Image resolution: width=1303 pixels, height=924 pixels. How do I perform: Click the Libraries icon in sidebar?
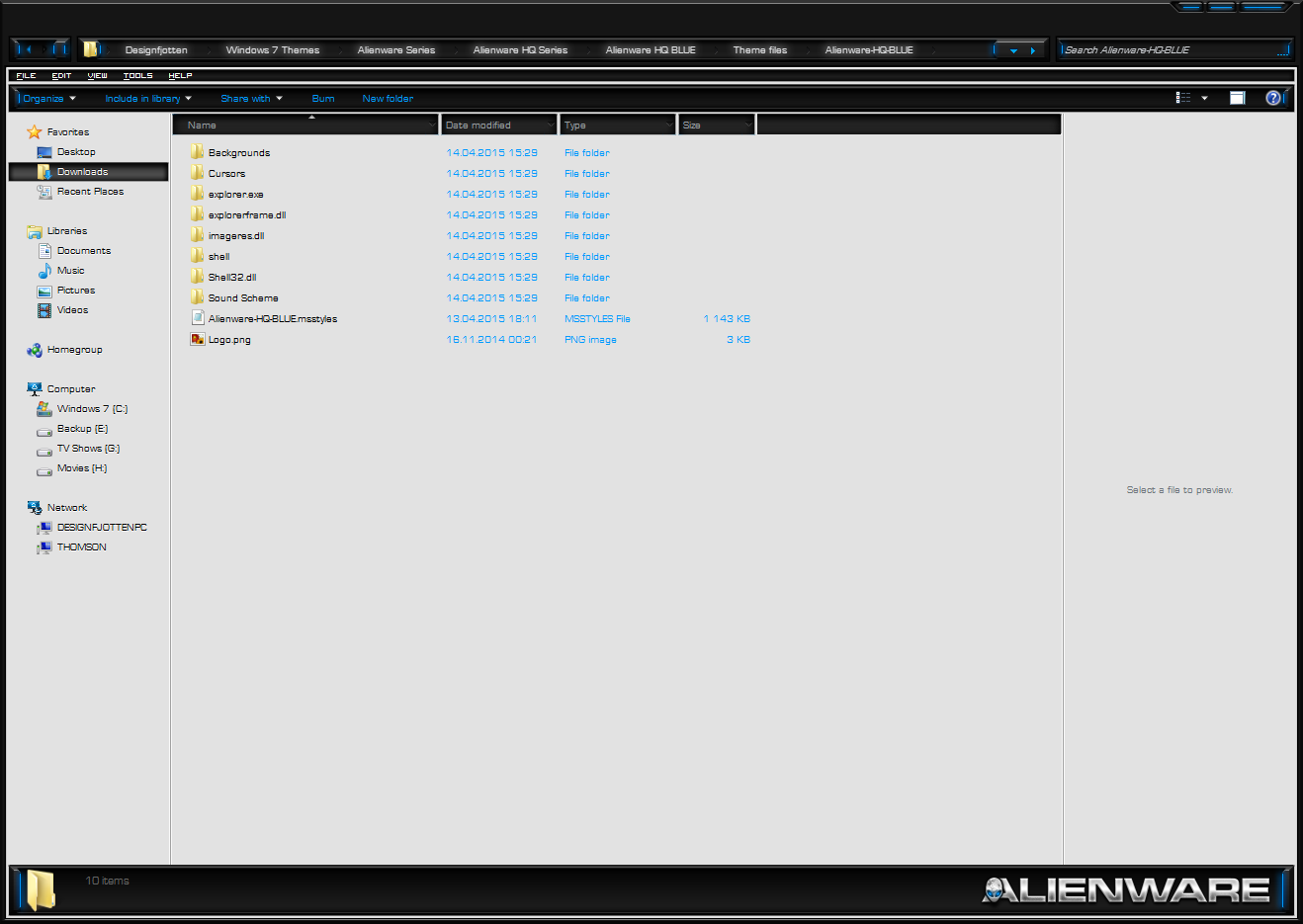point(35,231)
